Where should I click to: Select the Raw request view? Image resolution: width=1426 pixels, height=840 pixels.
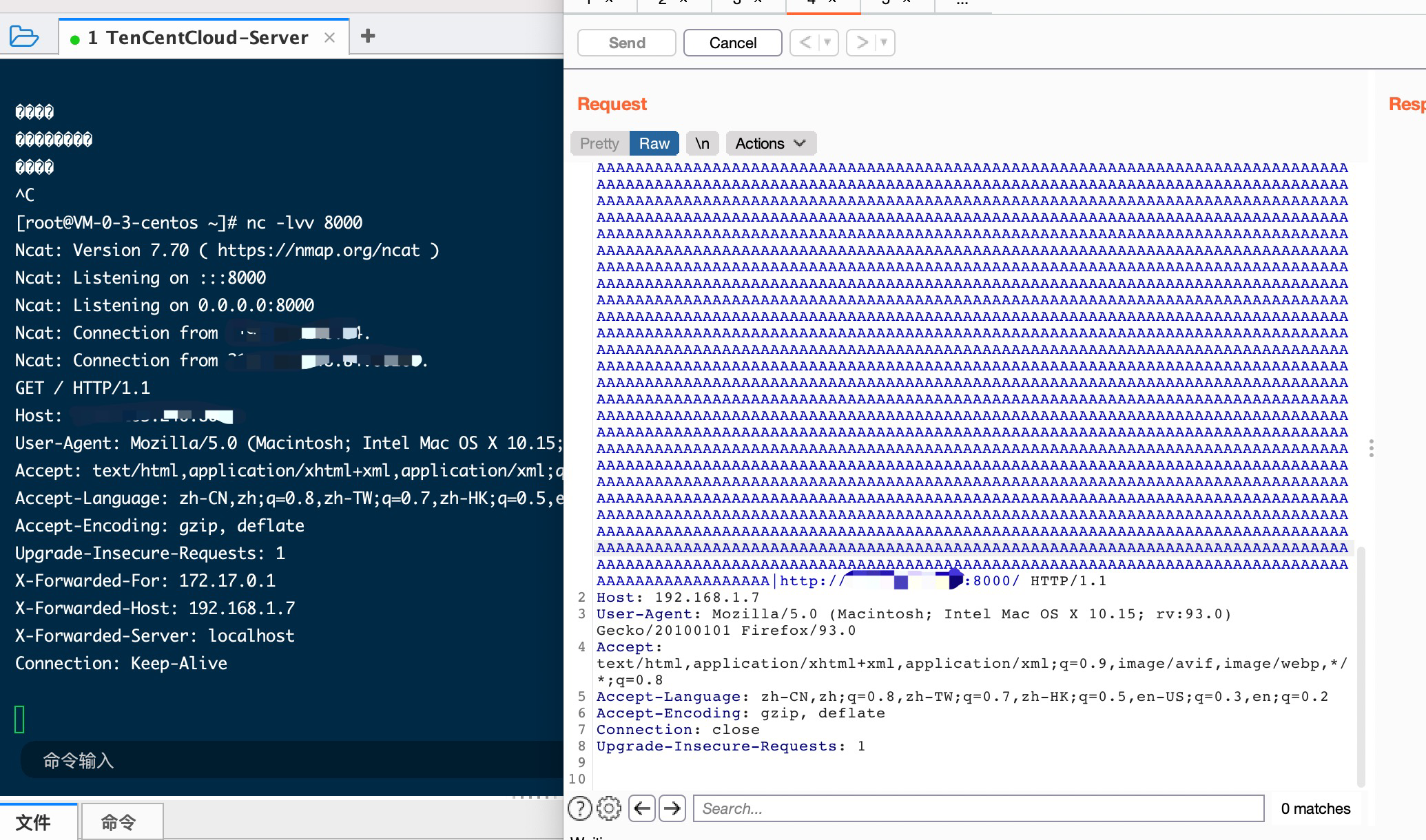tap(654, 143)
